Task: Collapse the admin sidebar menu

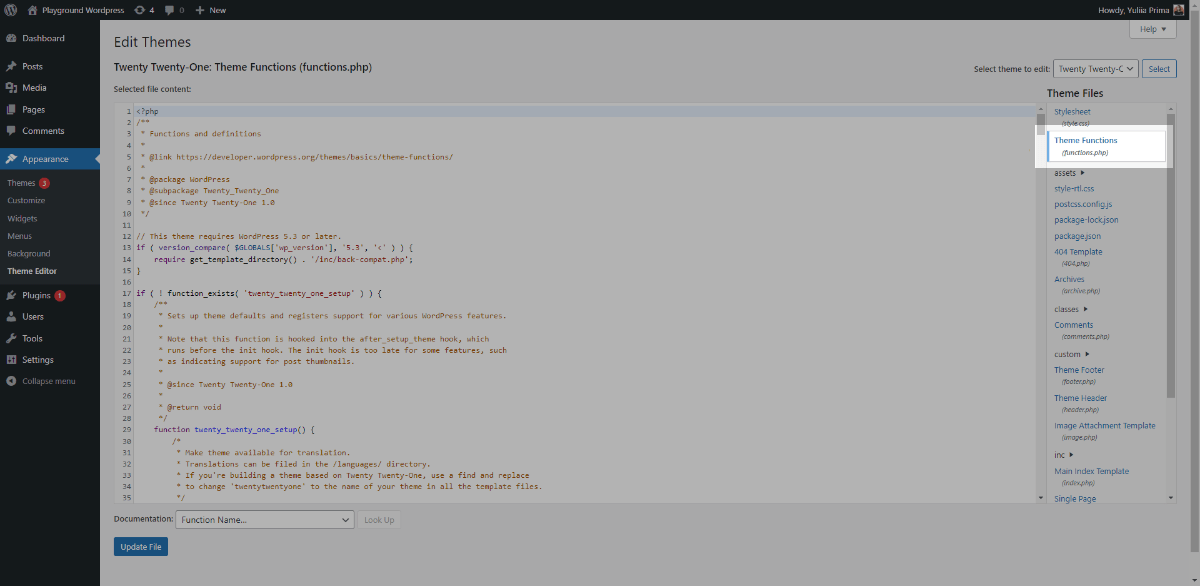Action: click(x=48, y=381)
